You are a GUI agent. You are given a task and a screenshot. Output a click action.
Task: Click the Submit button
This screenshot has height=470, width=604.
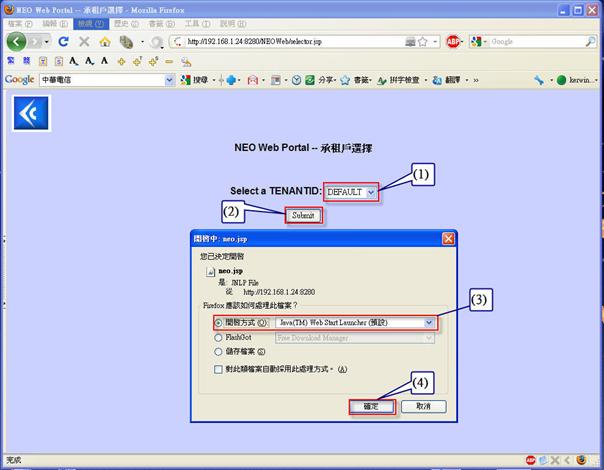point(303,215)
